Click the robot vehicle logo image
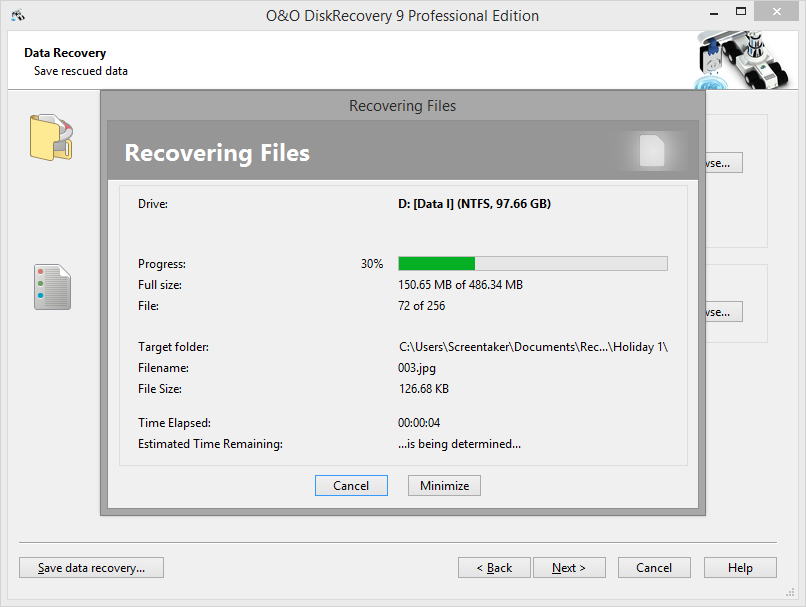The height and width of the screenshot is (607, 806). click(742, 60)
